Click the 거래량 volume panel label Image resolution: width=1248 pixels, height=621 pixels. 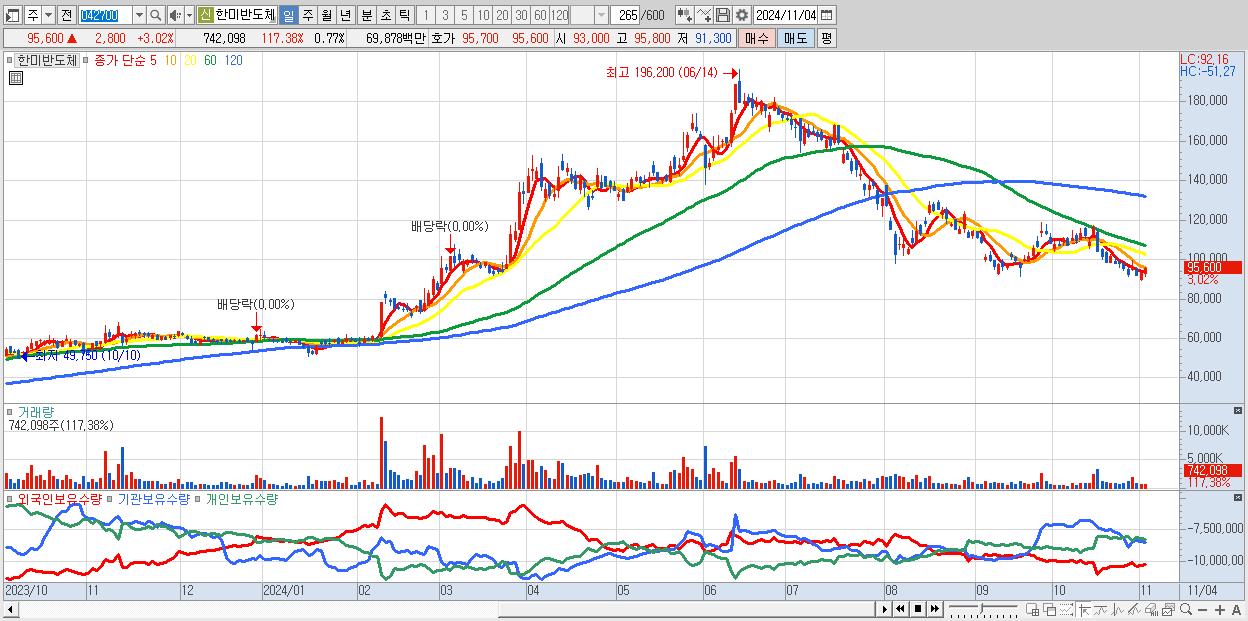[x=36, y=412]
